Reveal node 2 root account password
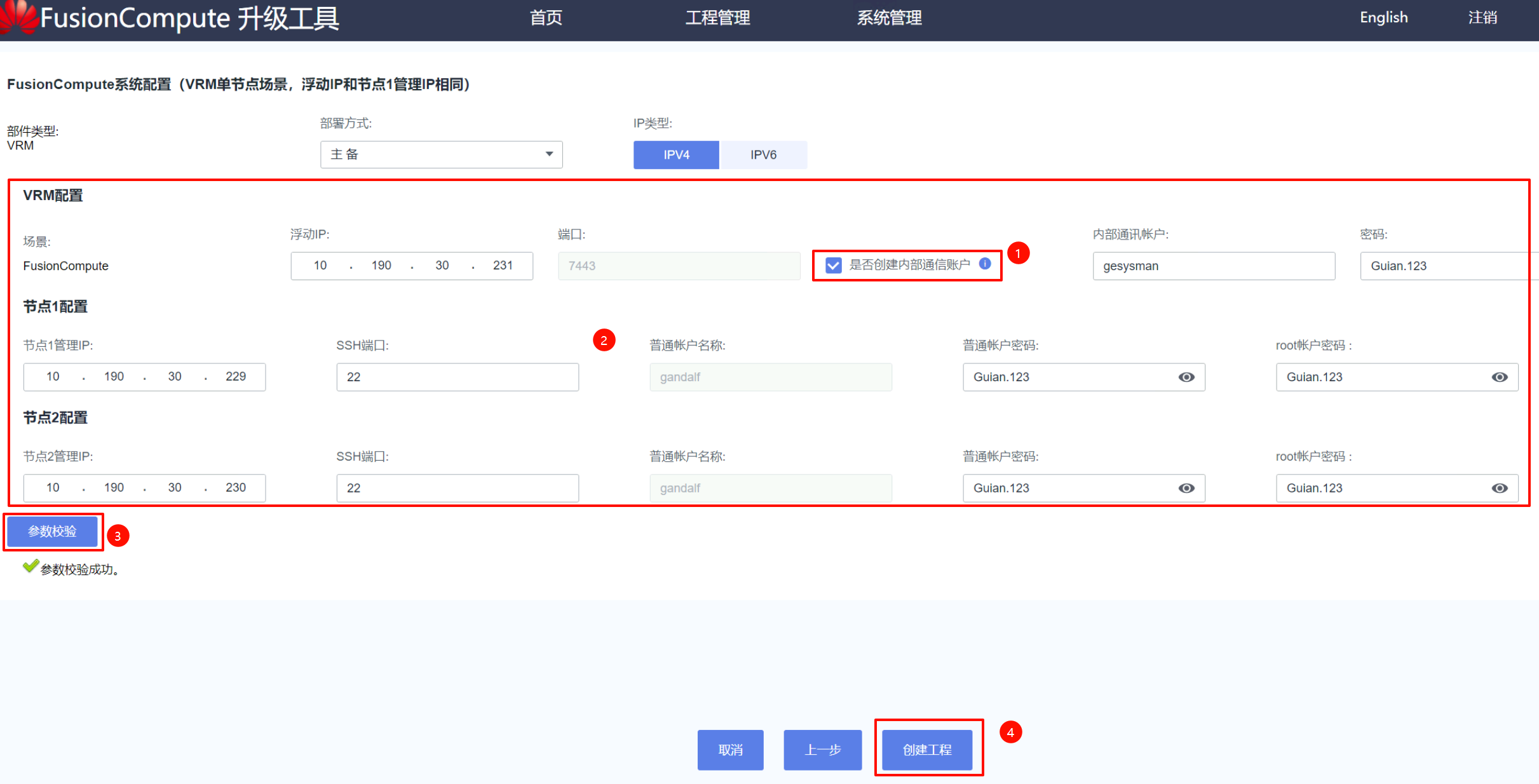1539x784 pixels. point(1499,488)
